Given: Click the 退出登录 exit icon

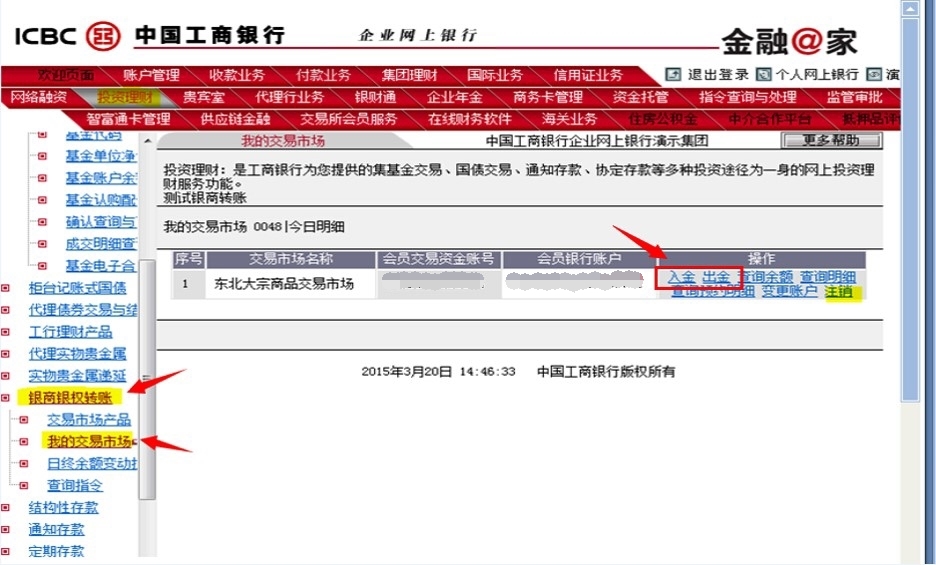Looking at the screenshot, I should click(x=673, y=75).
